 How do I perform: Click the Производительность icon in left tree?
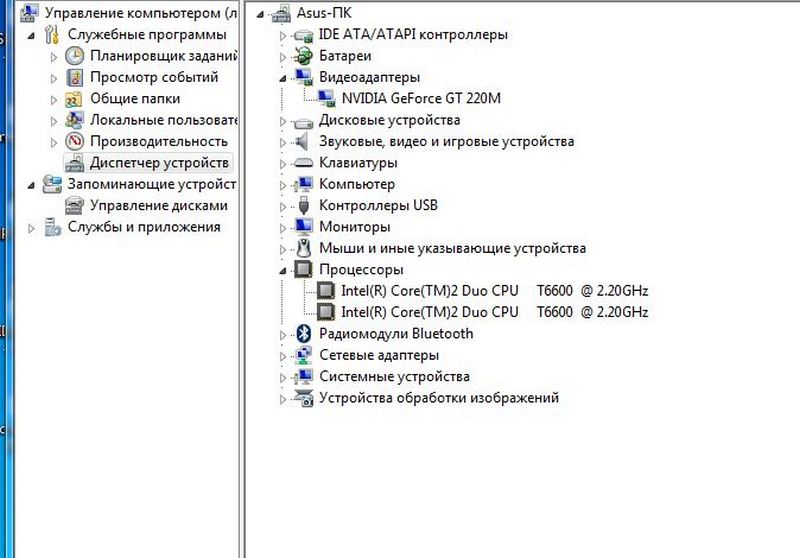click(x=74, y=141)
